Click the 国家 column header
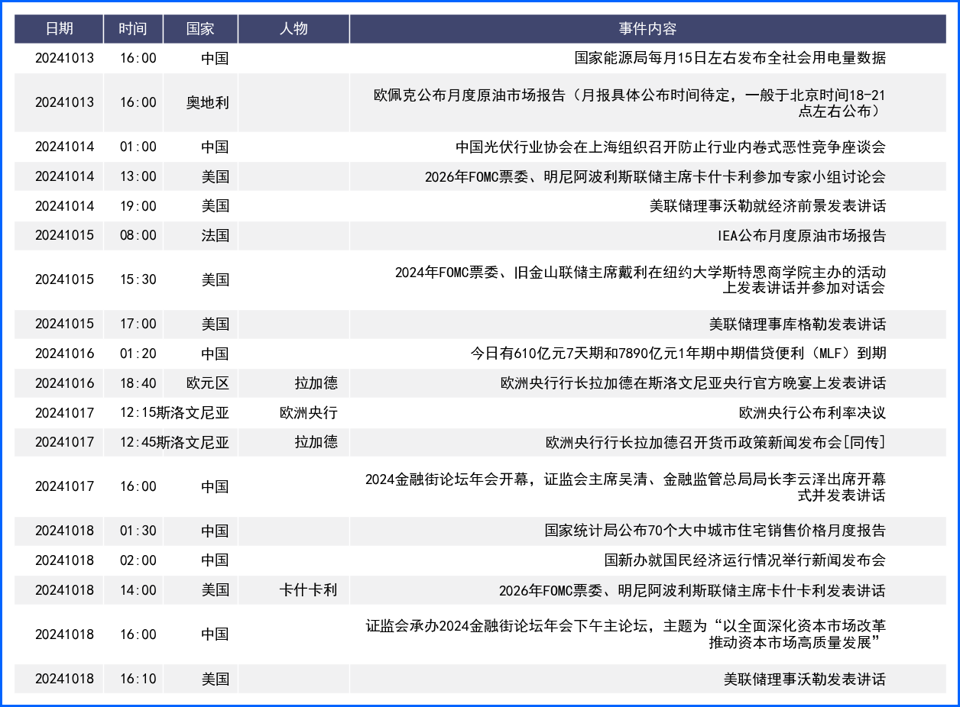This screenshot has width=960, height=707. coord(200,29)
